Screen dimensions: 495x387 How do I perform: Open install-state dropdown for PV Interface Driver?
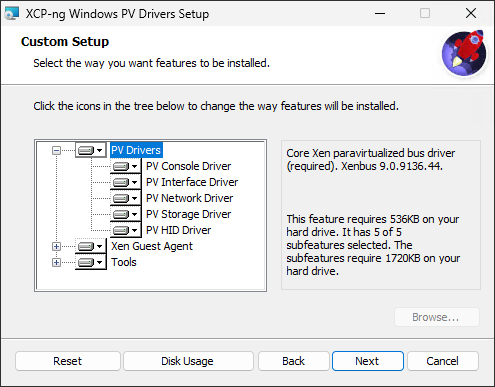126,182
